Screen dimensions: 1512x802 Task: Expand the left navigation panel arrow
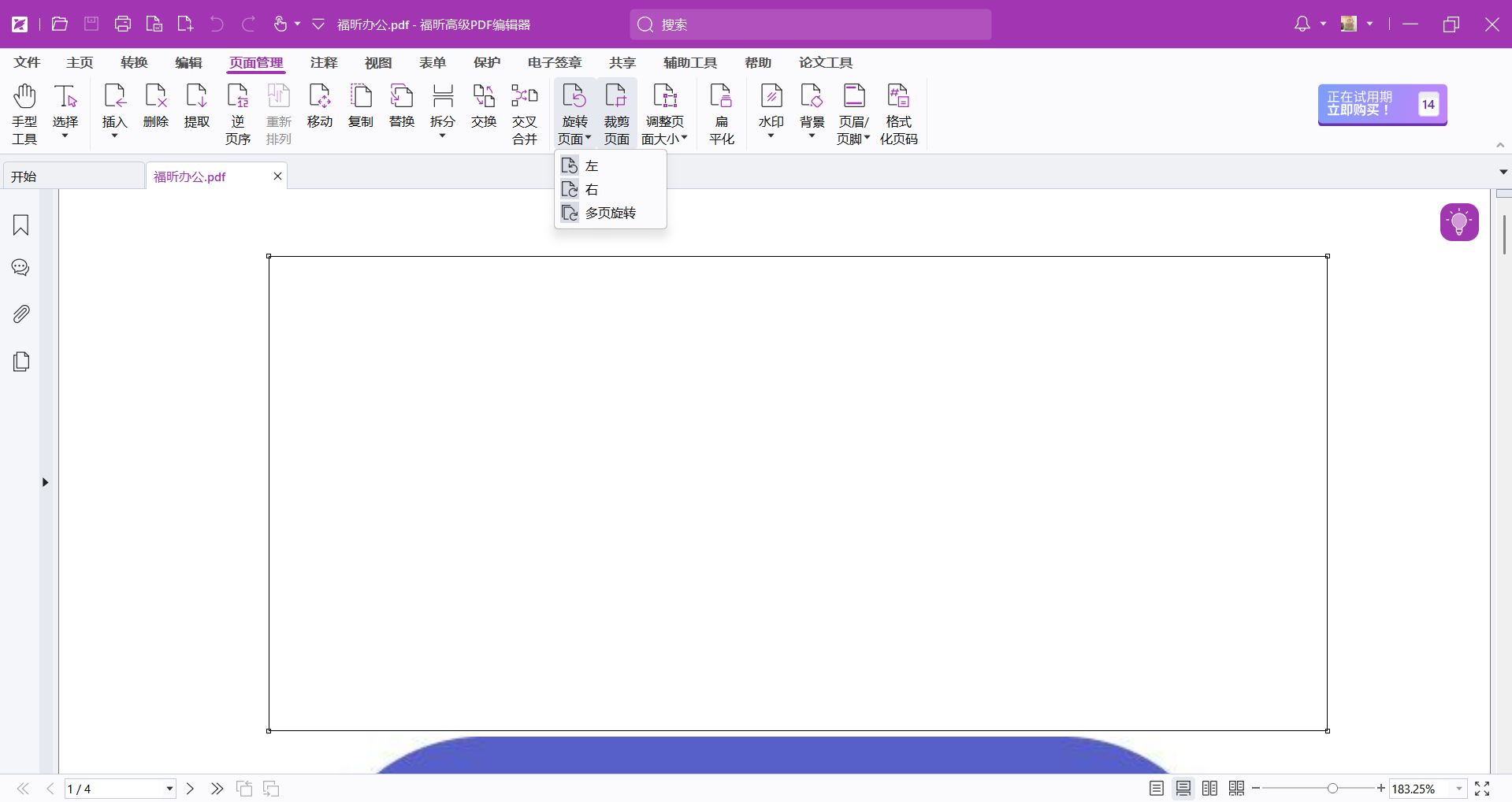[x=45, y=482]
